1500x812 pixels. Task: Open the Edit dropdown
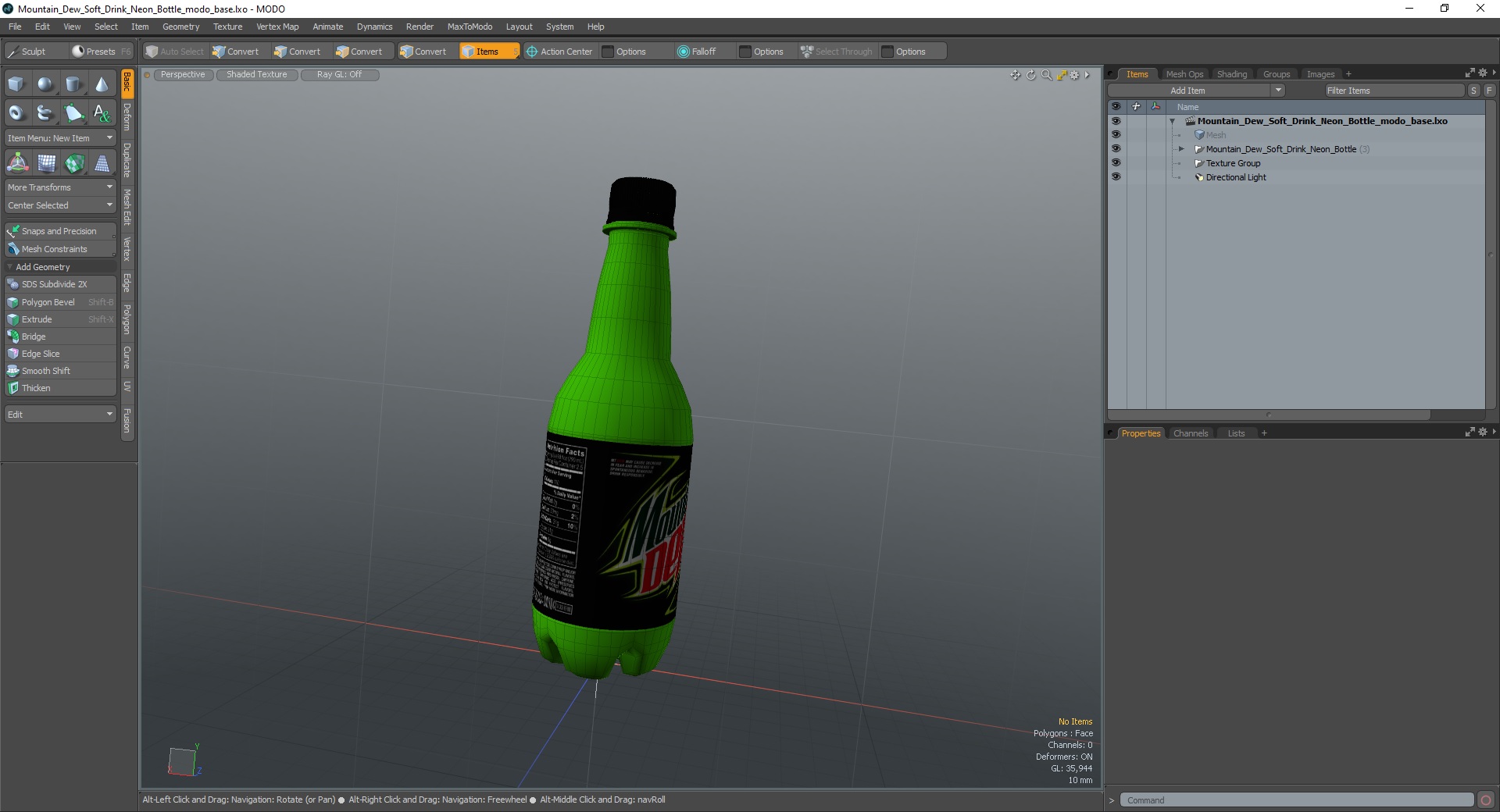(x=60, y=415)
